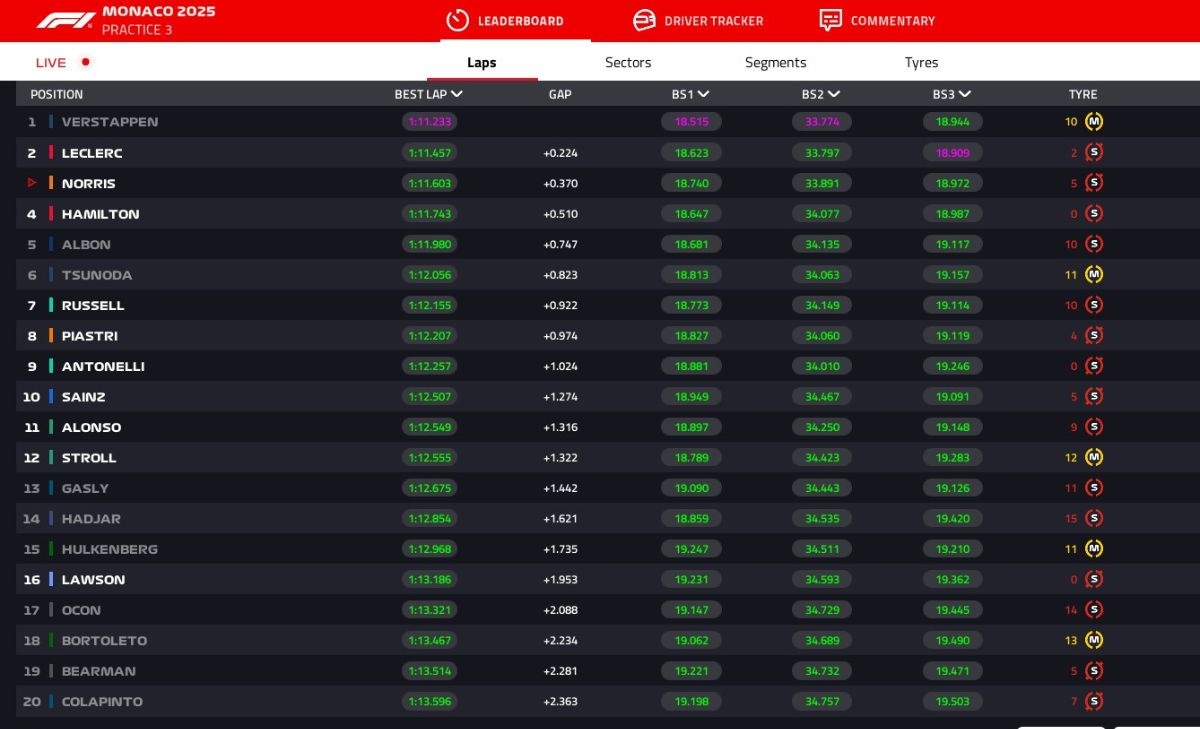Screen dimensions: 1200x729
Task: Click the Commentary speech bubble icon
Action: 830,21
